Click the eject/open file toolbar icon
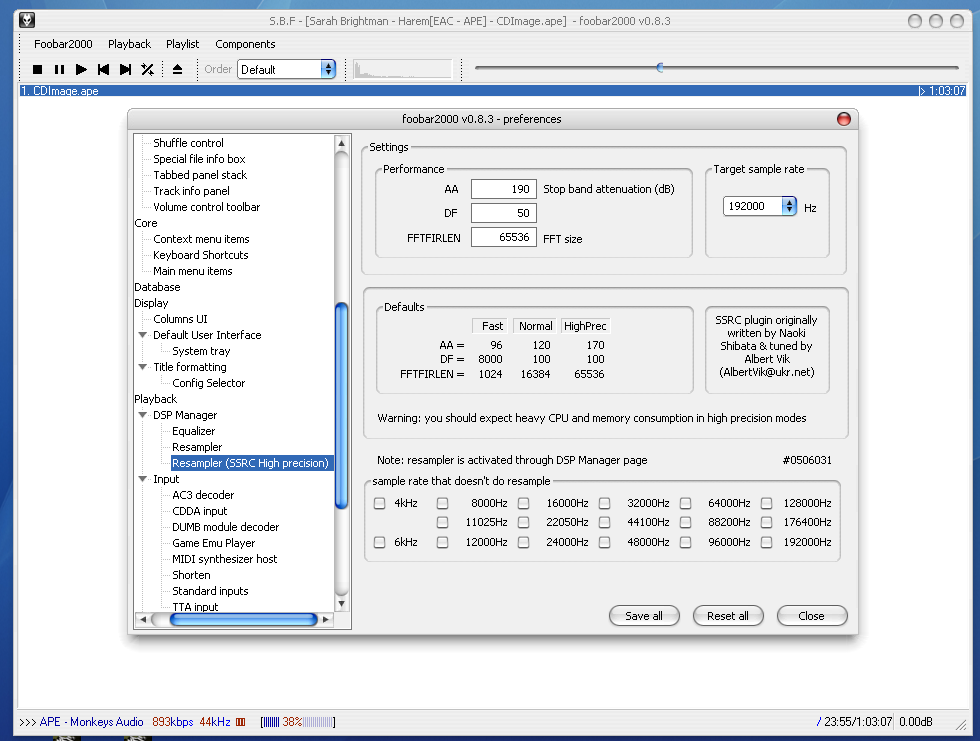Image resolution: width=980 pixels, height=741 pixels. [178, 69]
